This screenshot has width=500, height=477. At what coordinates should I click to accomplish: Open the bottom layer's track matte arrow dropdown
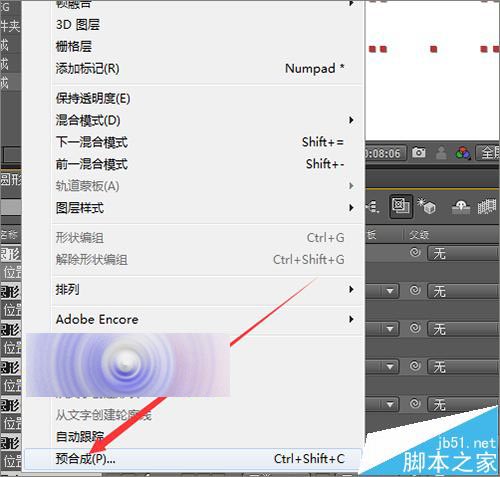pos(390,405)
